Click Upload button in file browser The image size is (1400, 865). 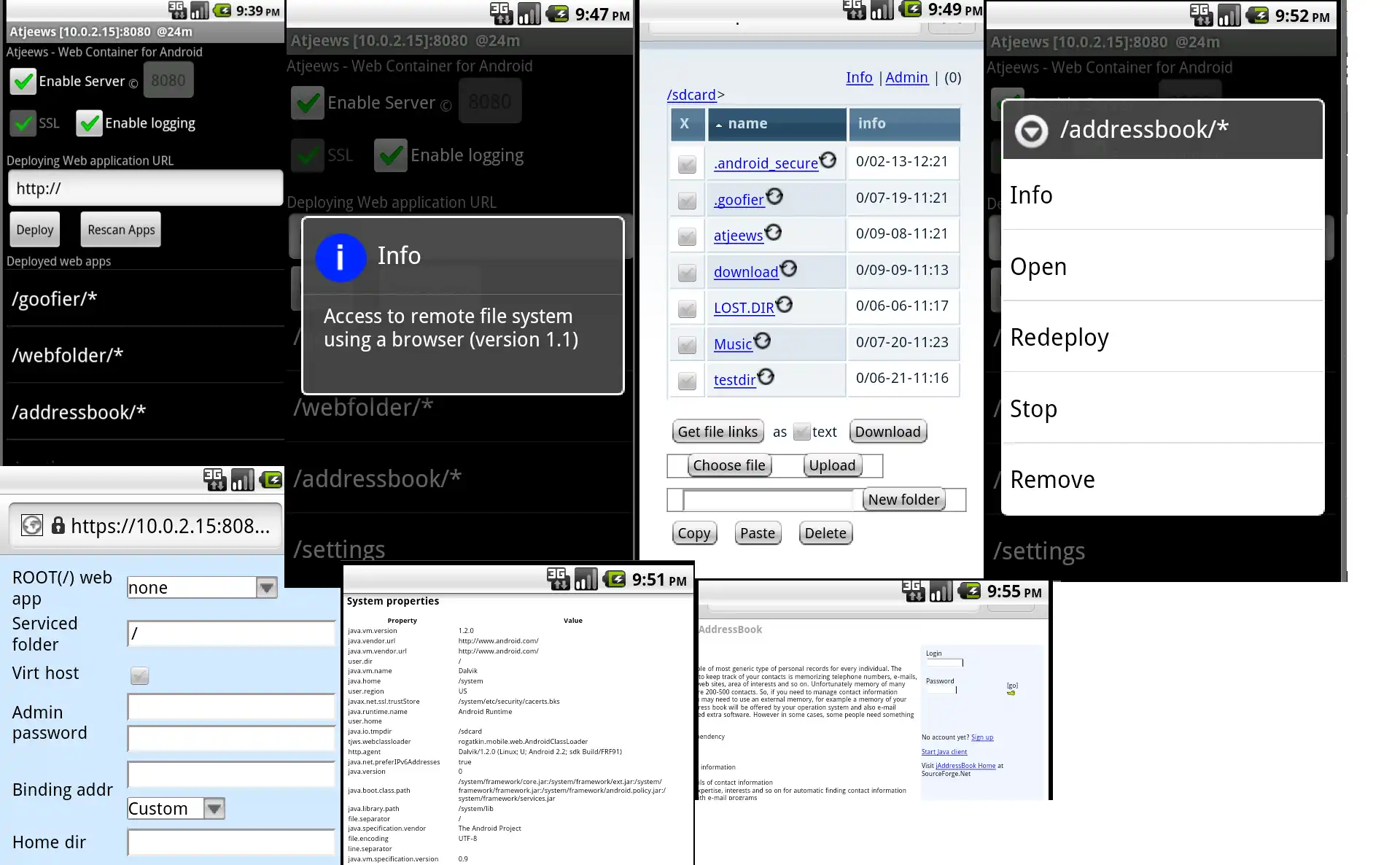pos(831,465)
